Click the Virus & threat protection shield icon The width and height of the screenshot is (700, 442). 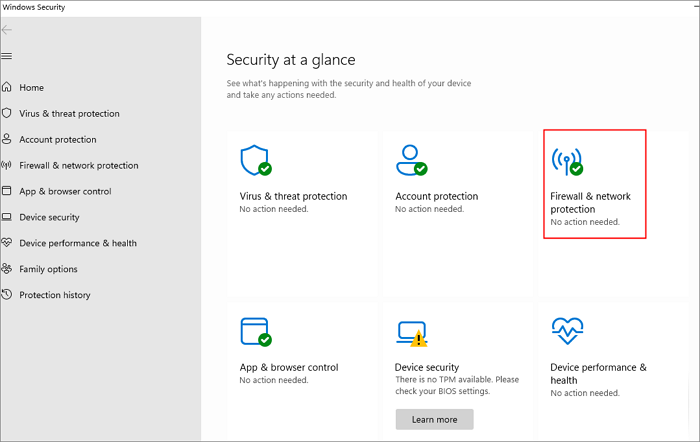(x=255, y=160)
